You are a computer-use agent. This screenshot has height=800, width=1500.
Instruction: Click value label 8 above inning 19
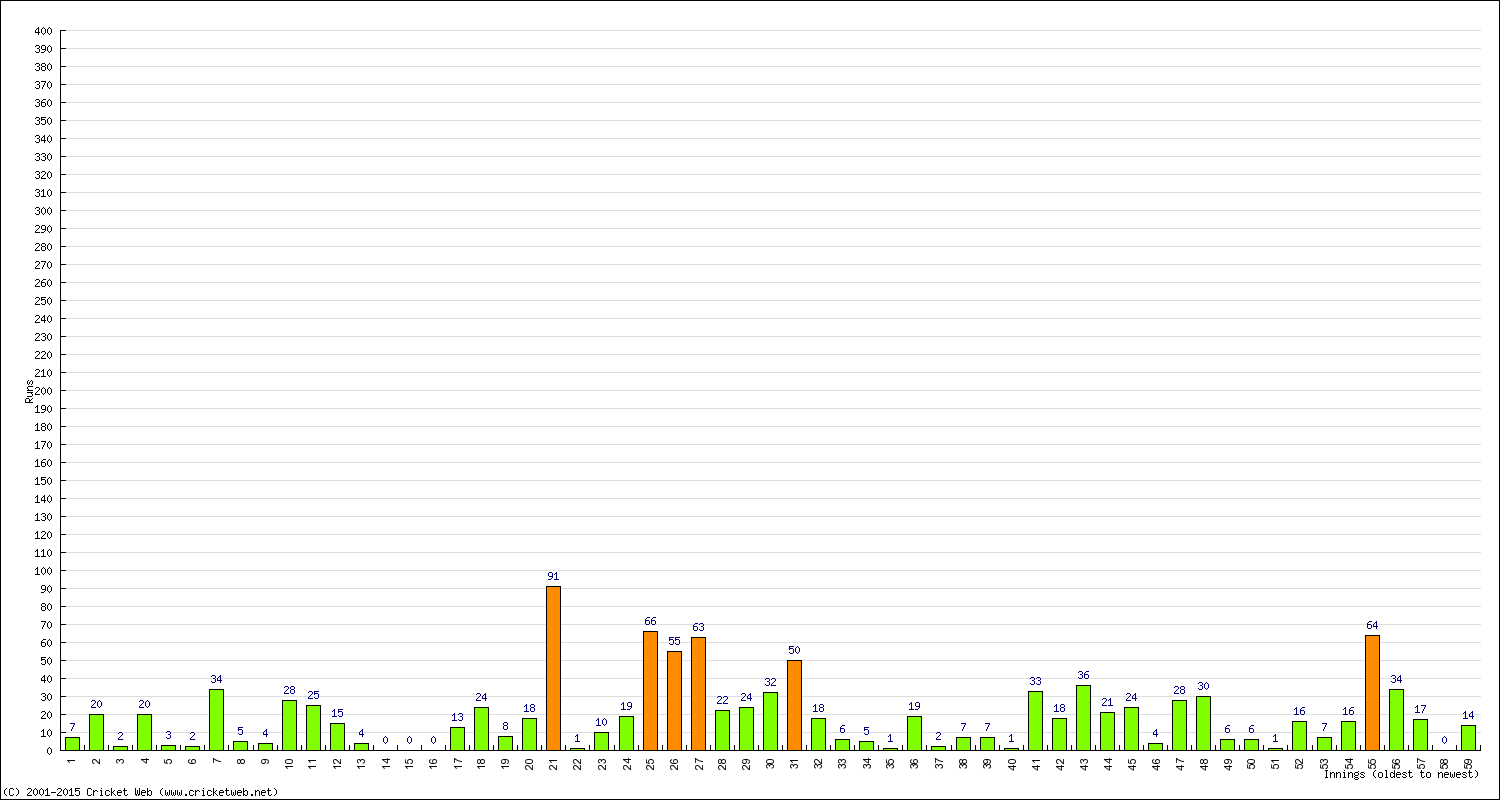[505, 726]
